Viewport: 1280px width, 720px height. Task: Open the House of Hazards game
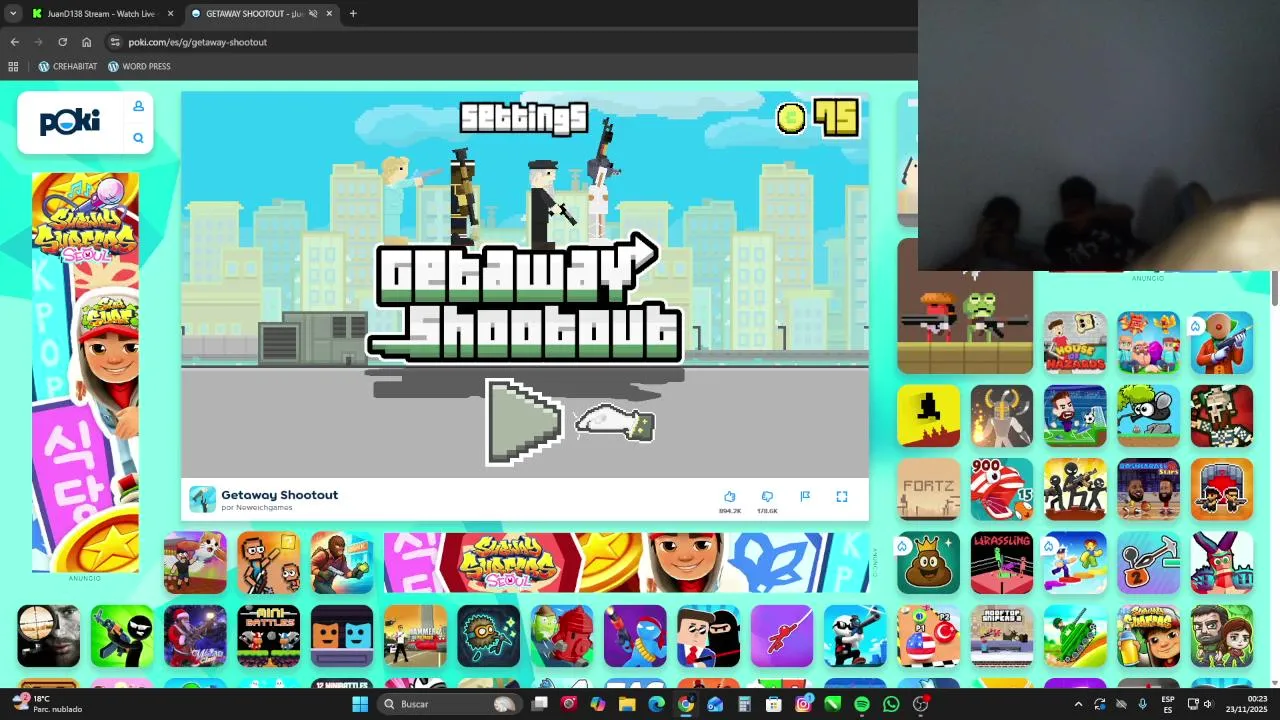pos(1075,343)
